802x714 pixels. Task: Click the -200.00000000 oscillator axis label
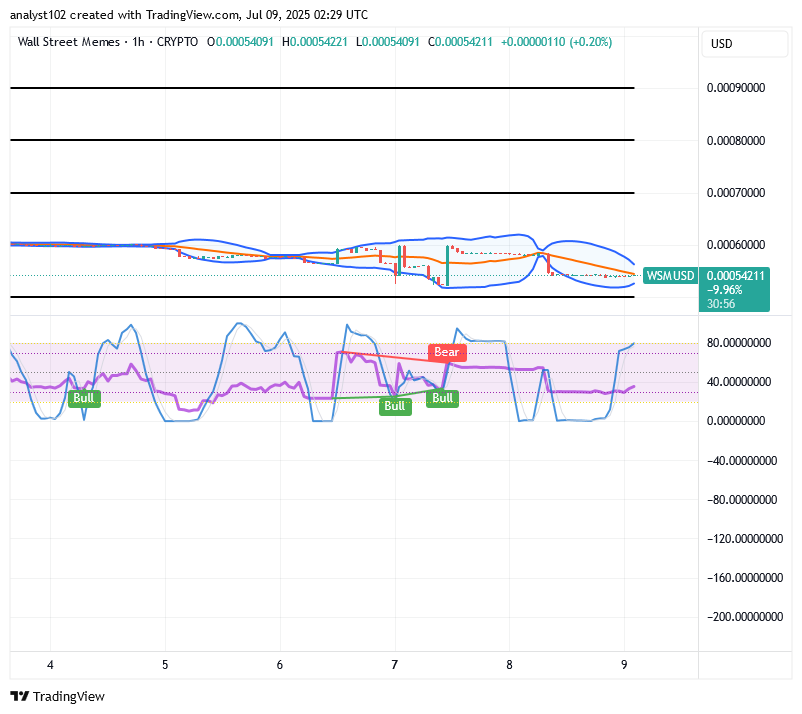pyautogui.click(x=745, y=617)
